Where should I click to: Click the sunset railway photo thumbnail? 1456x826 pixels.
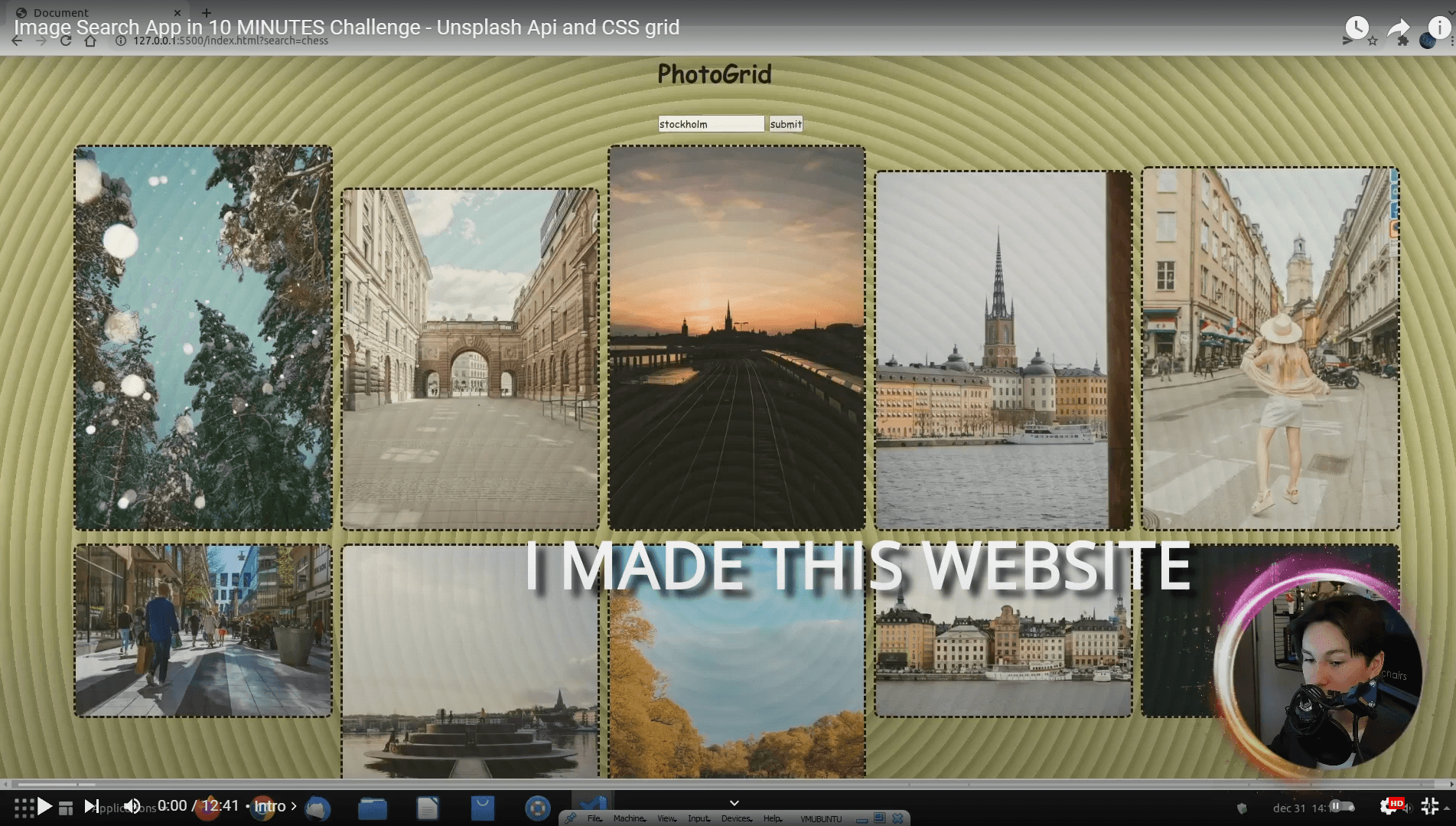[x=737, y=338]
